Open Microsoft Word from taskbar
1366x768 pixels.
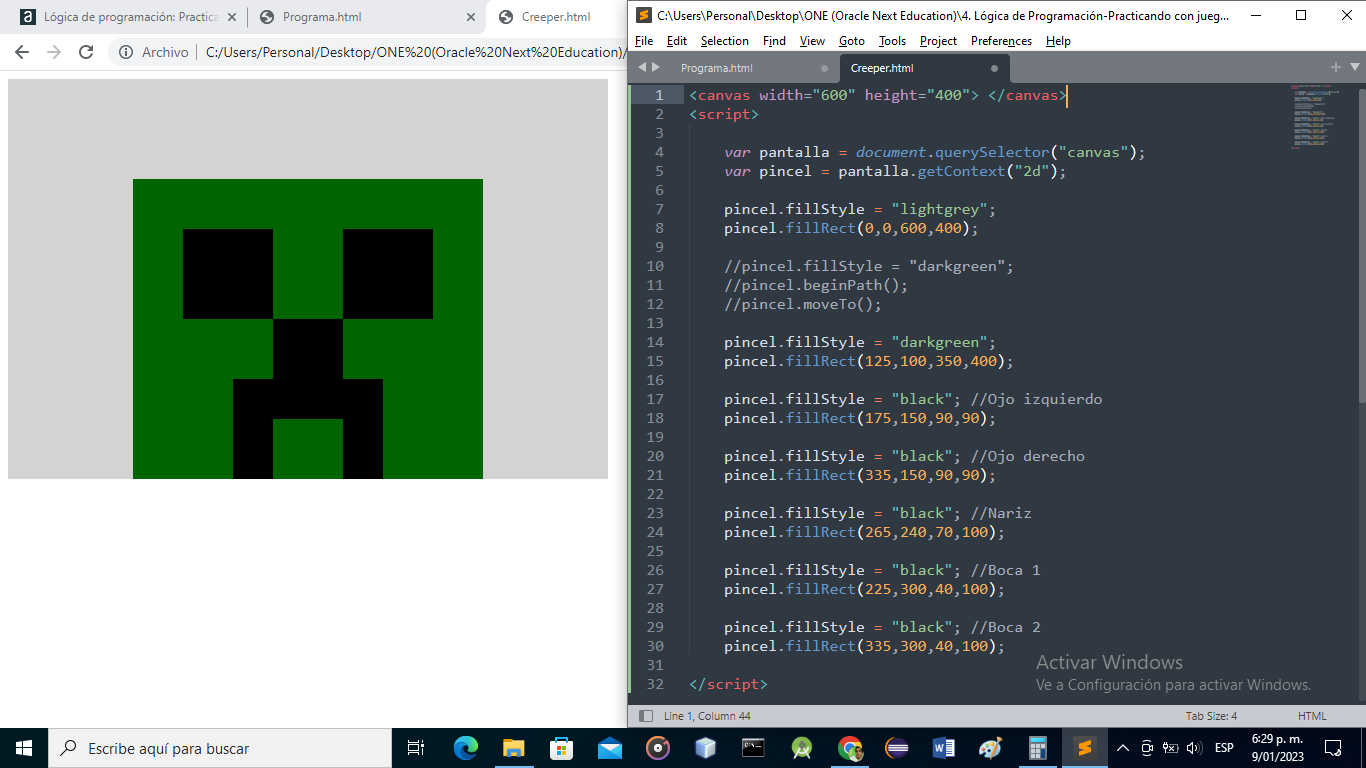943,748
